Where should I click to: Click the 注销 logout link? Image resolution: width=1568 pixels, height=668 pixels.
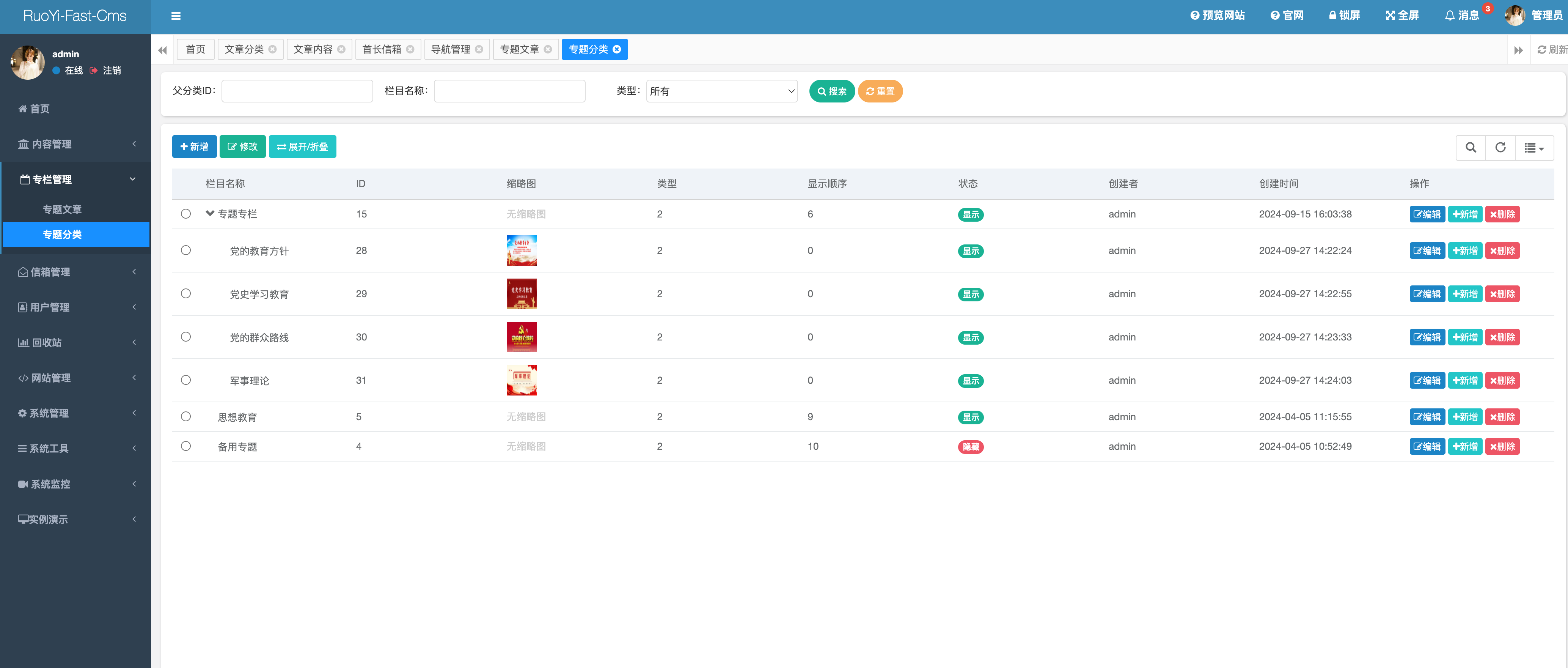pos(106,71)
